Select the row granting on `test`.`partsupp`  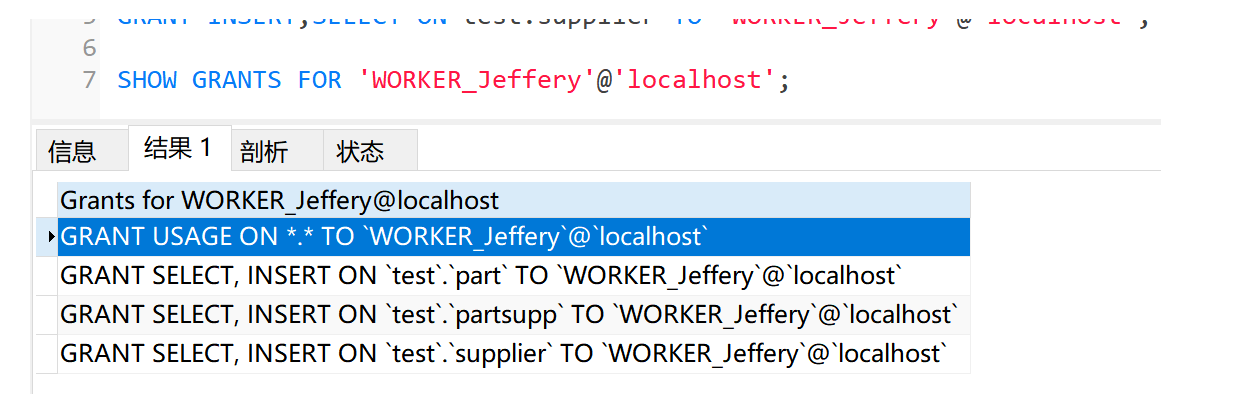(513, 315)
